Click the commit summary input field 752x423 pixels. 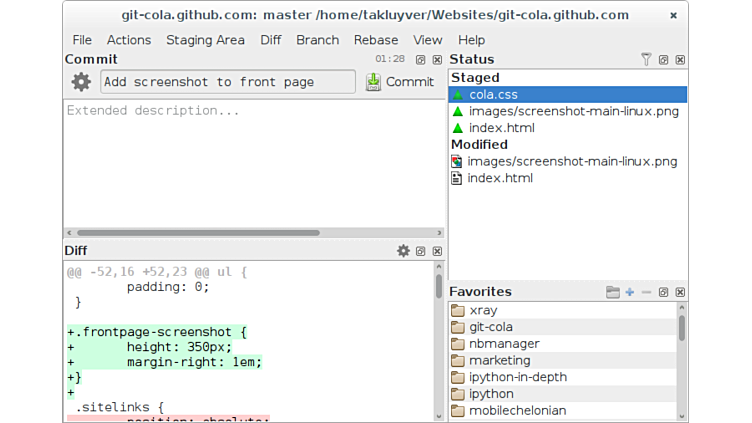pos(228,82)
